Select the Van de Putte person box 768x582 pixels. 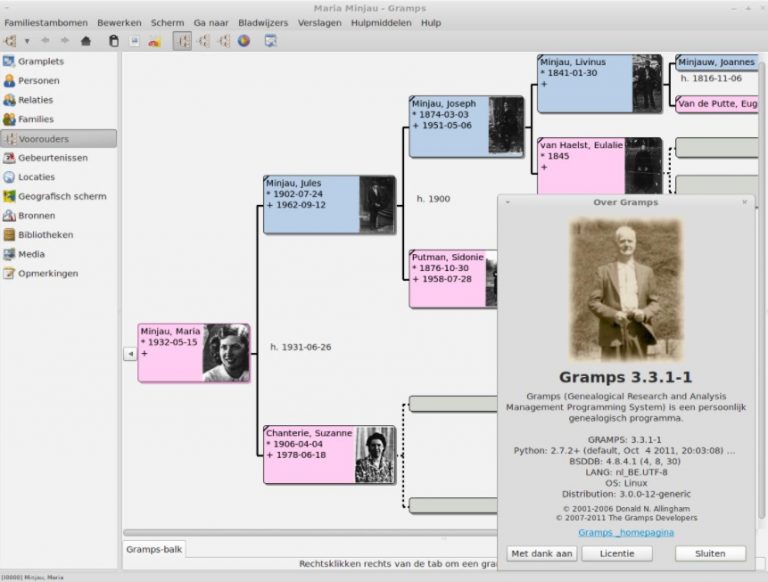click(x=717, y=104)
